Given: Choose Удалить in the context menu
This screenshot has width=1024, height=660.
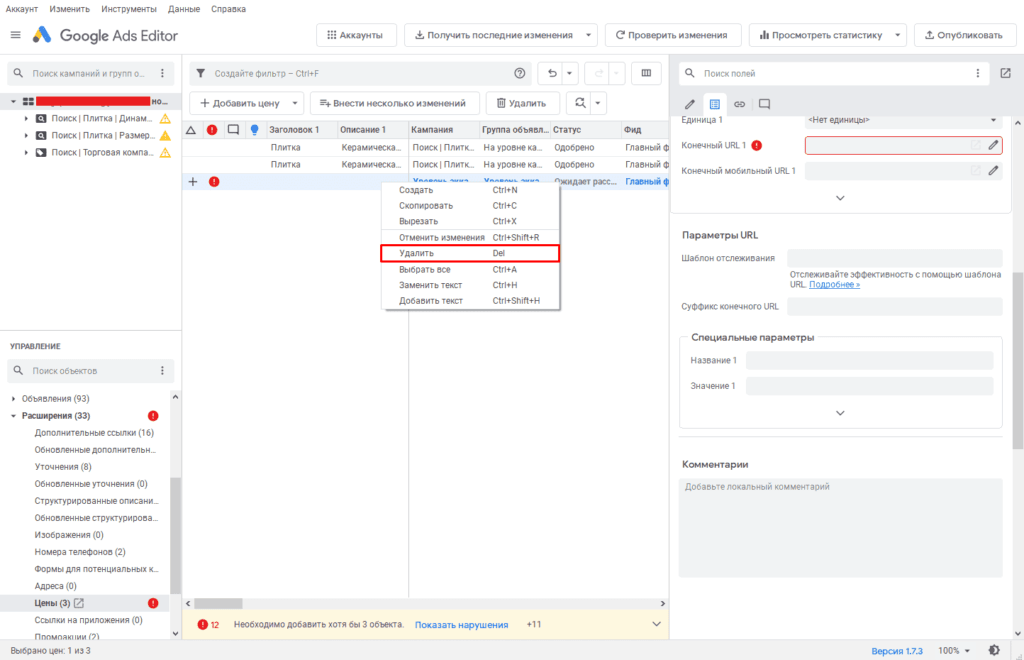Looking at the screenshot, I should (x=470, y=253).
